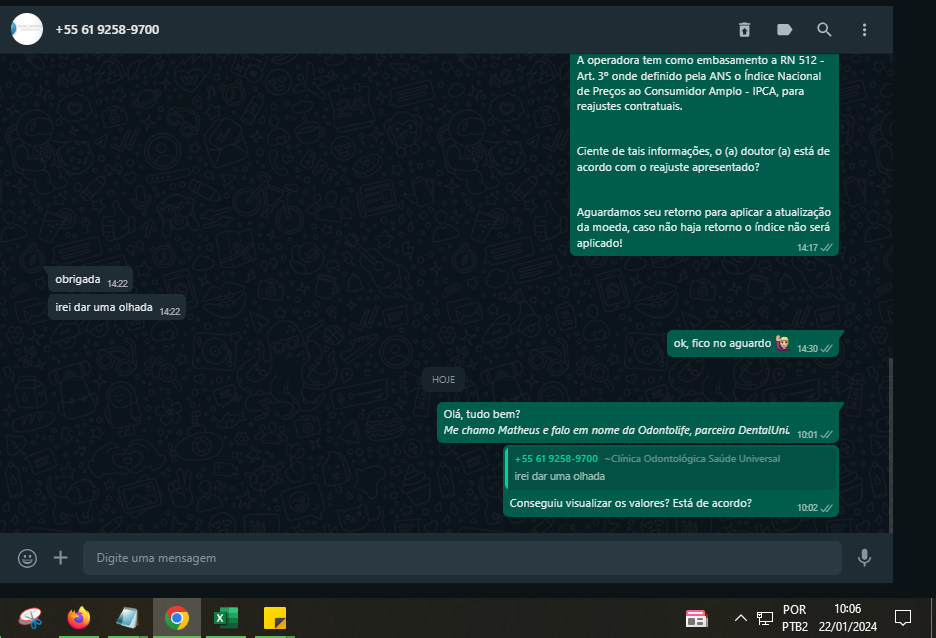Start recording a voice message

point(864,557)
